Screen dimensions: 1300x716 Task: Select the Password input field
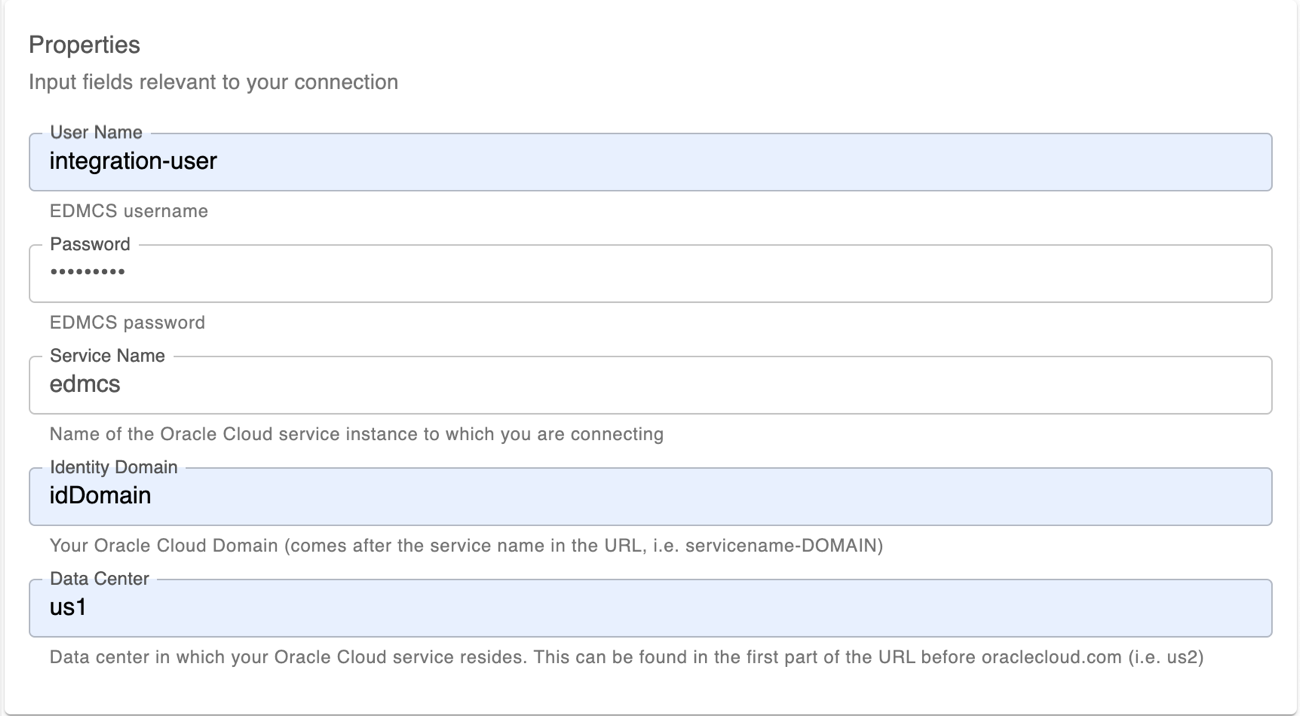tap(650, 273)
